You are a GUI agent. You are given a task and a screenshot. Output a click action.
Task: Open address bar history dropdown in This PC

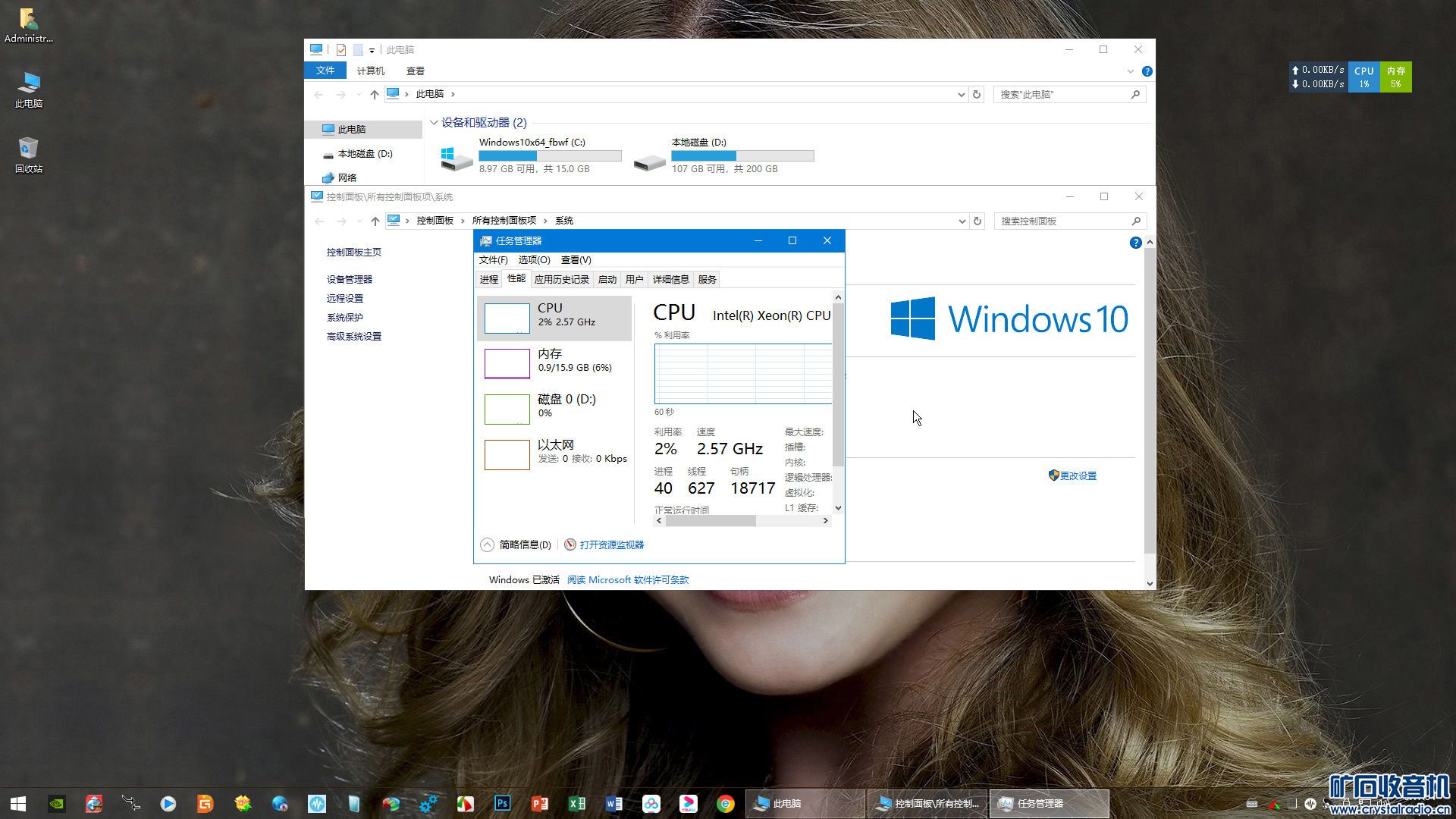coord(961,95)
